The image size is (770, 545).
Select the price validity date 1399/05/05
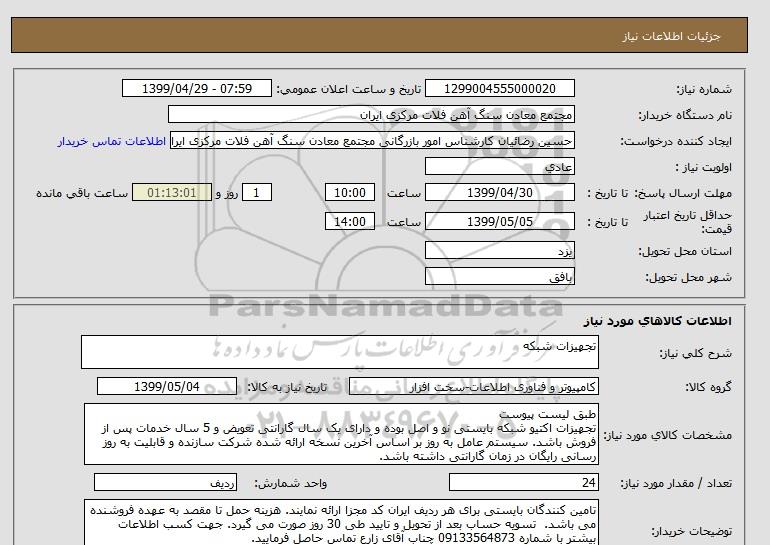(x=499, y=221)
